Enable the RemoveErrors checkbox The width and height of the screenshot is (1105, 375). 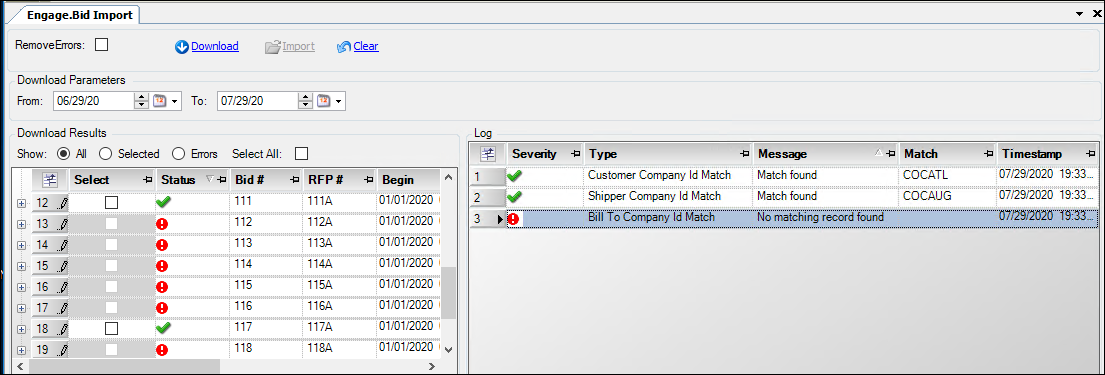tap(101, 45)
